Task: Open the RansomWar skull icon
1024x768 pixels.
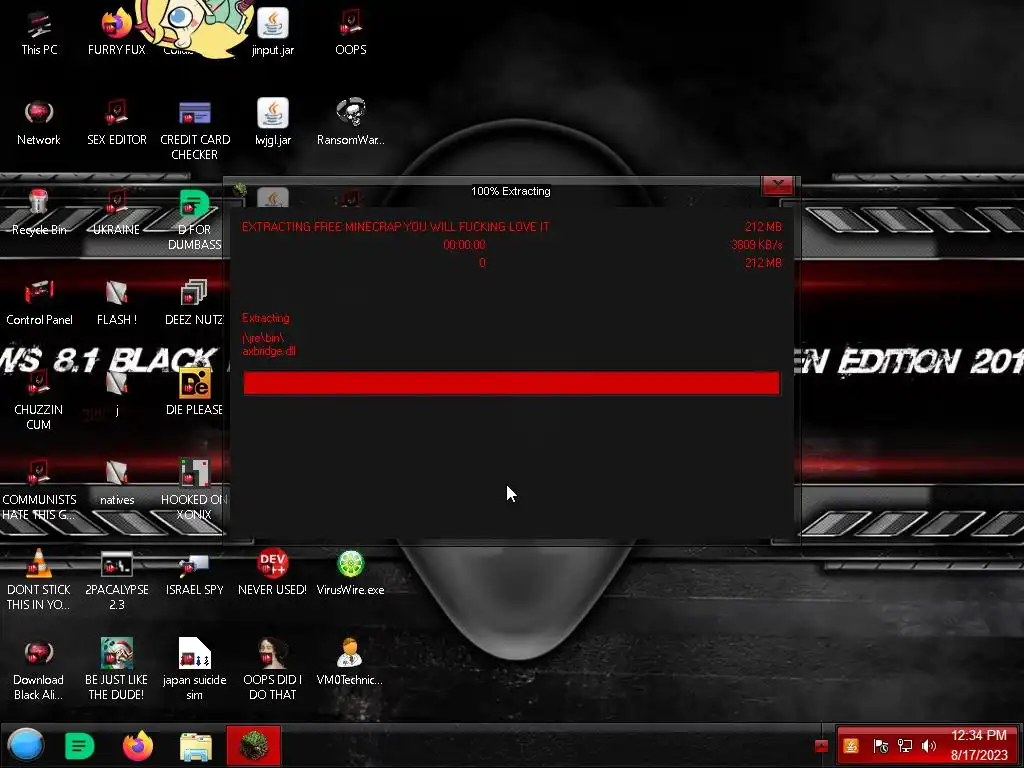Action: pos(350,123)
